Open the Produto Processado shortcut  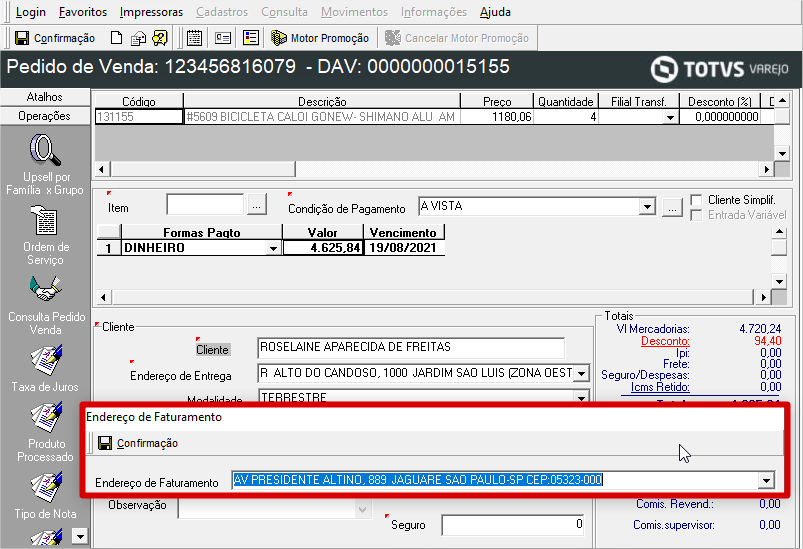(x=45, y=417)
